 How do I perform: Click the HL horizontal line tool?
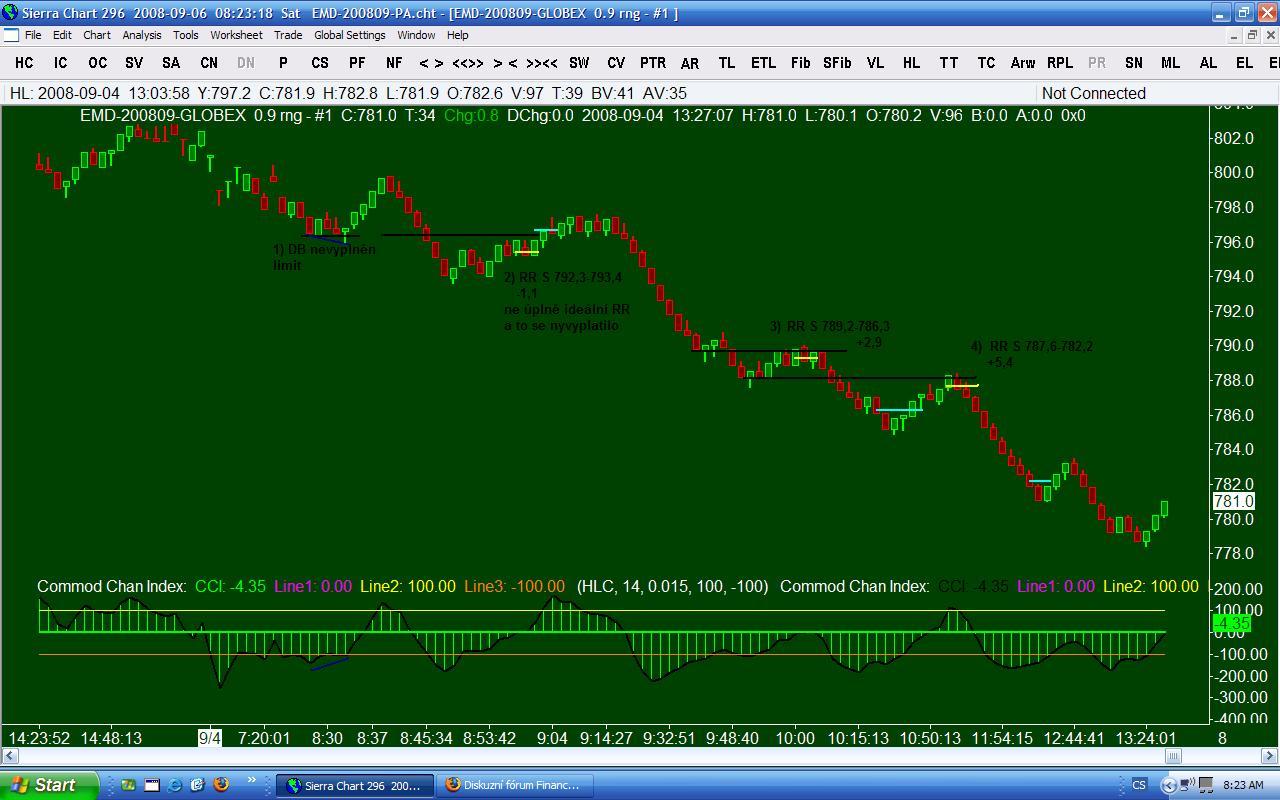[911, 62]
